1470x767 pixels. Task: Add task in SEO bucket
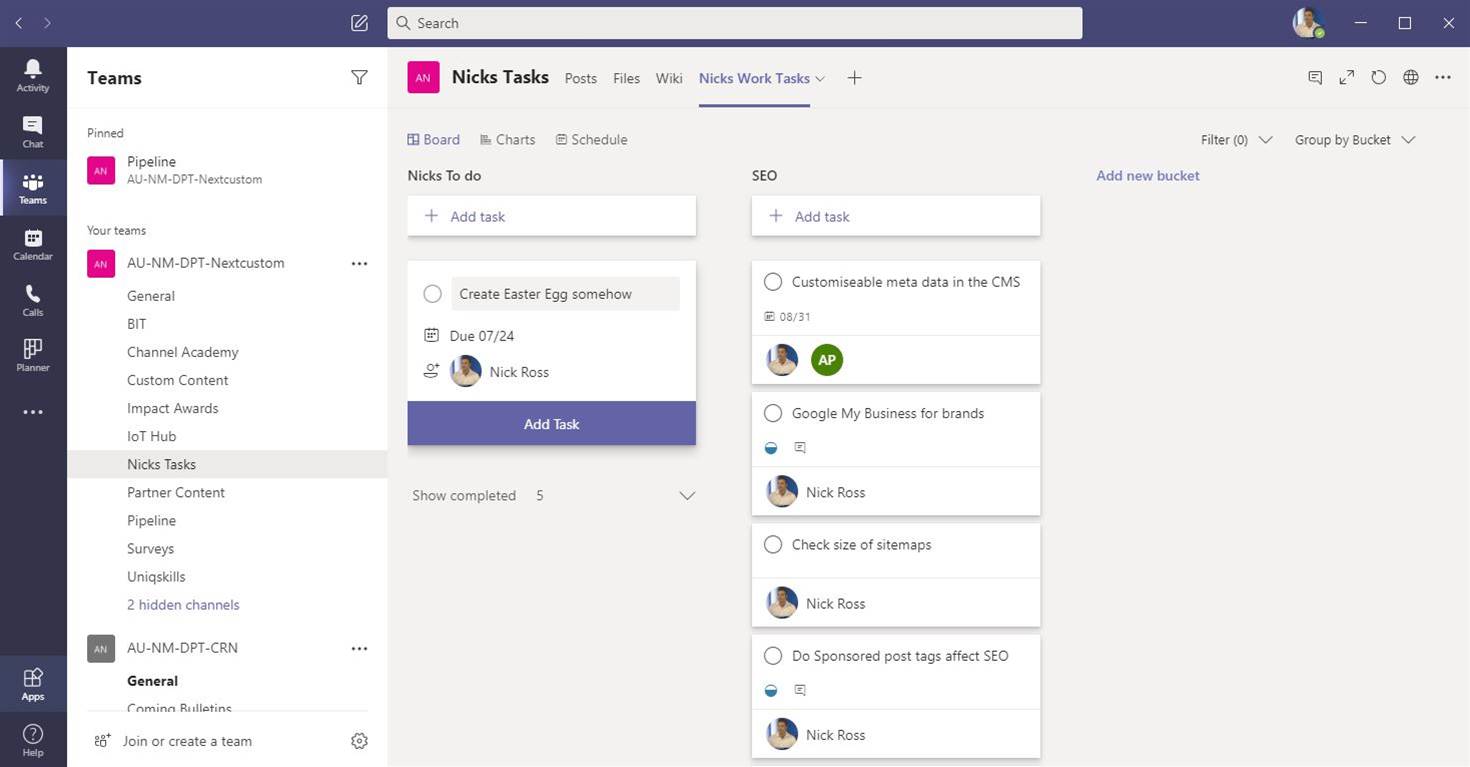(x=896, y=216)
